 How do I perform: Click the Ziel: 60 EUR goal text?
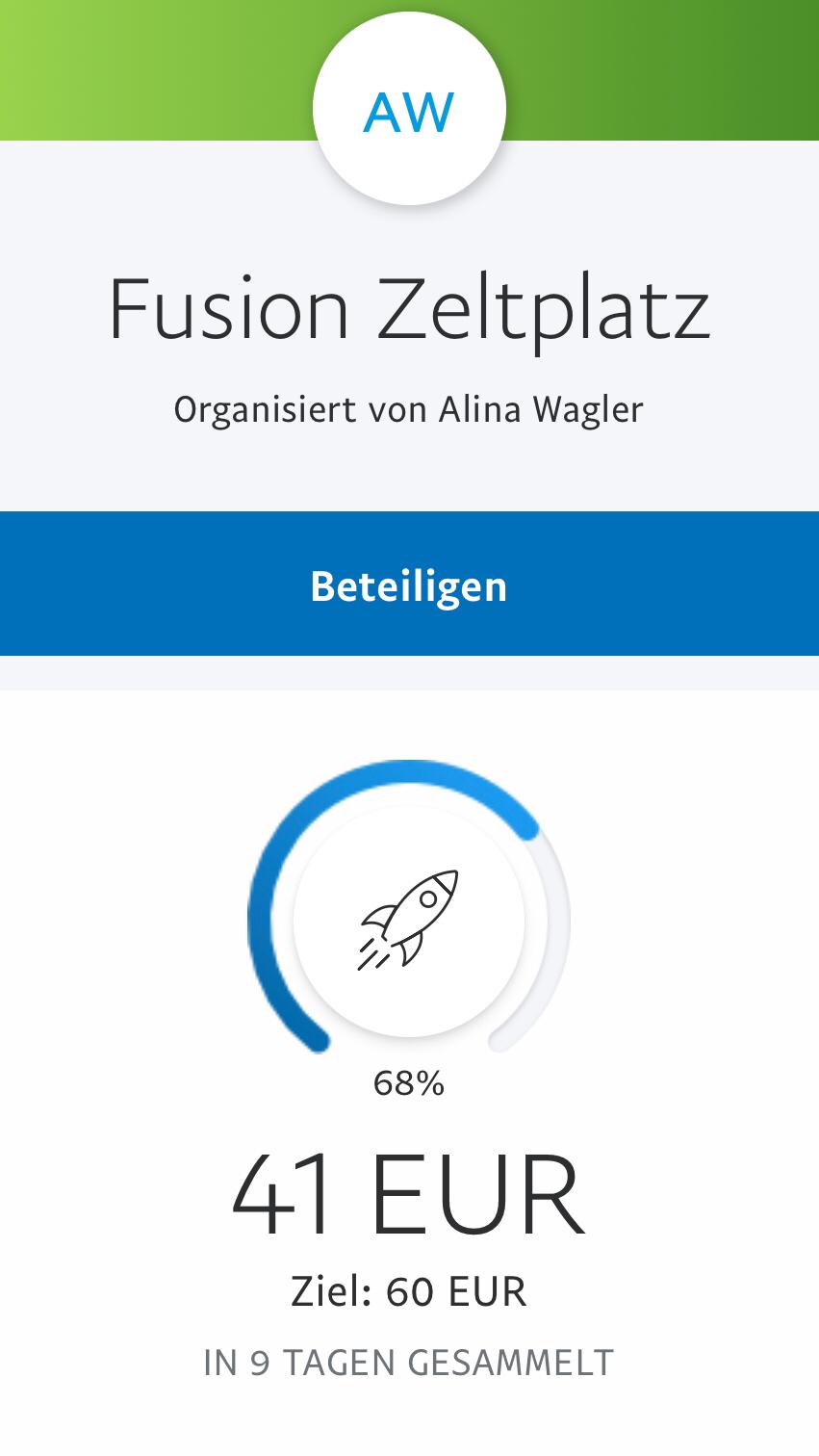(x=409, y=1292)
